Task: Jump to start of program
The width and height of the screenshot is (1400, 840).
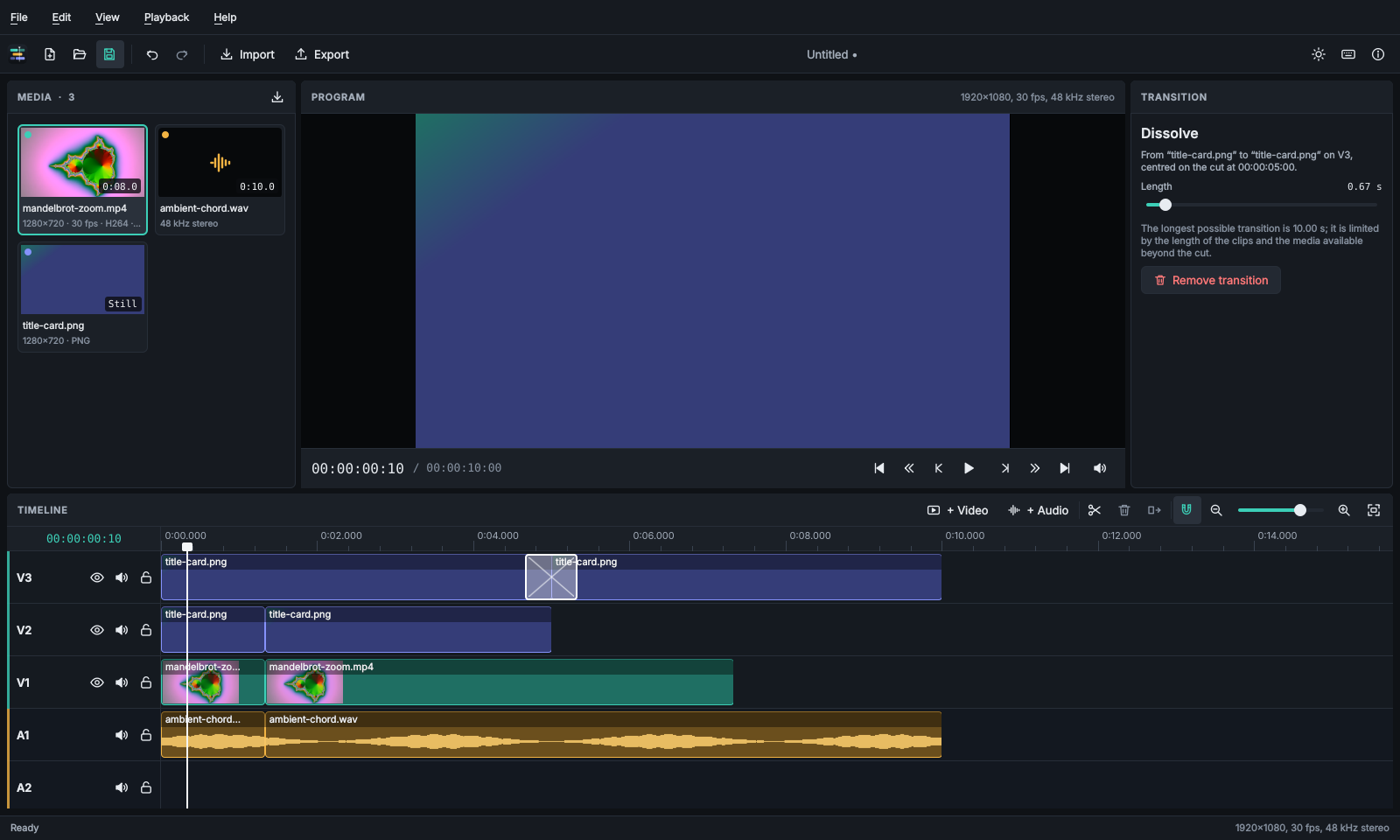Action: point(879,468)
